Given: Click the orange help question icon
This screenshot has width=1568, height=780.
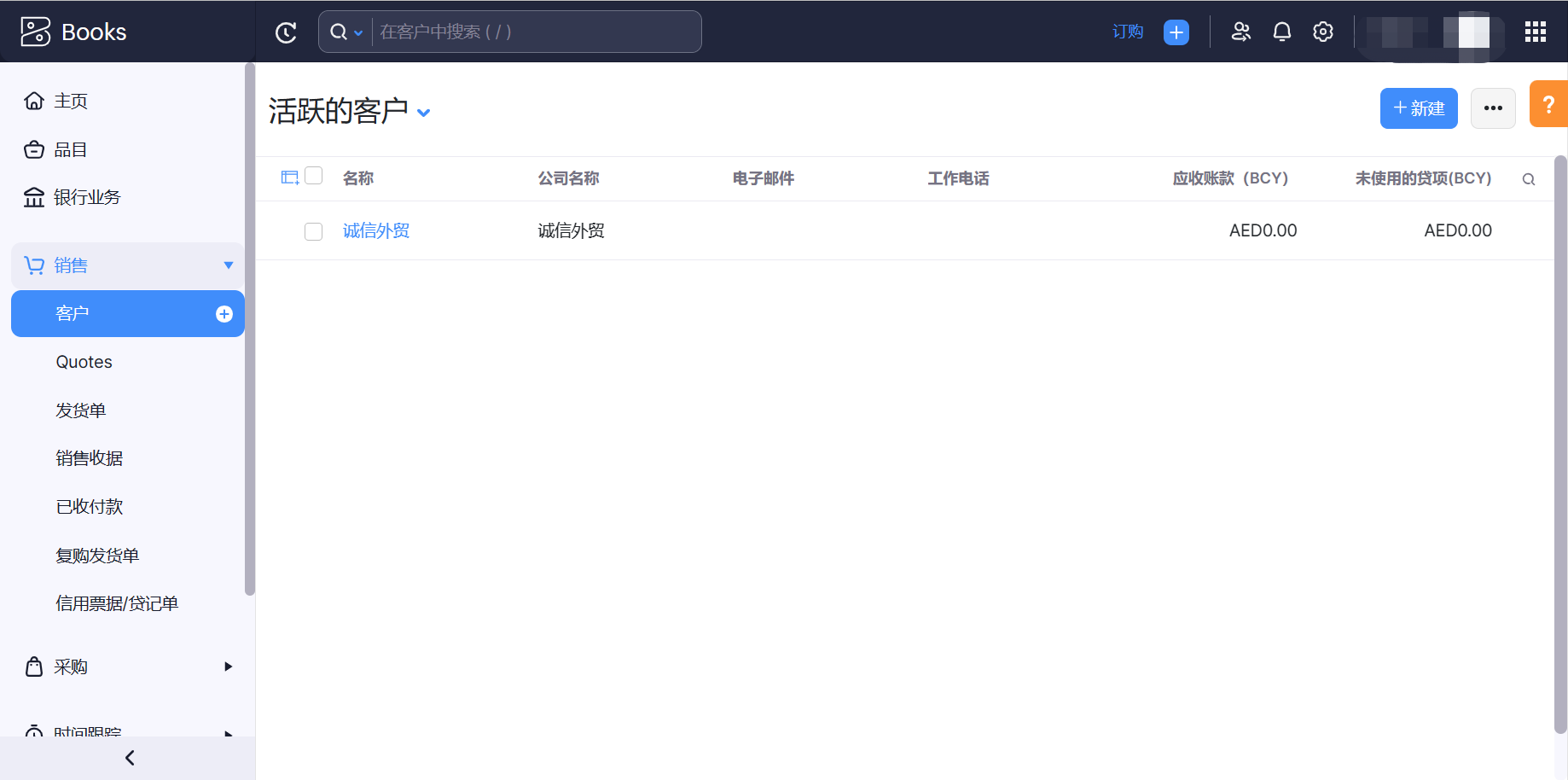Looking at the screenshot, I should pos(1548,104).
